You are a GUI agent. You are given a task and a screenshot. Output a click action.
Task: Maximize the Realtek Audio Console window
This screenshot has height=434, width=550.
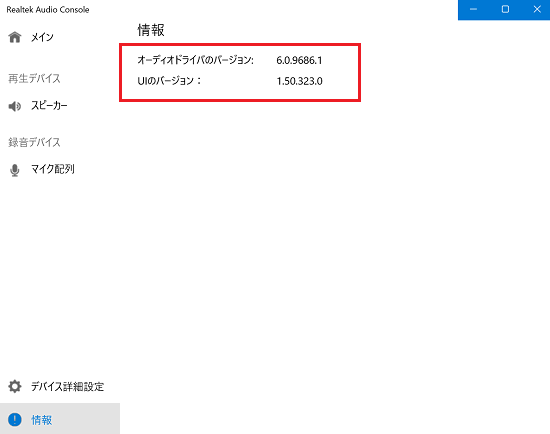[x=505, y=9]
